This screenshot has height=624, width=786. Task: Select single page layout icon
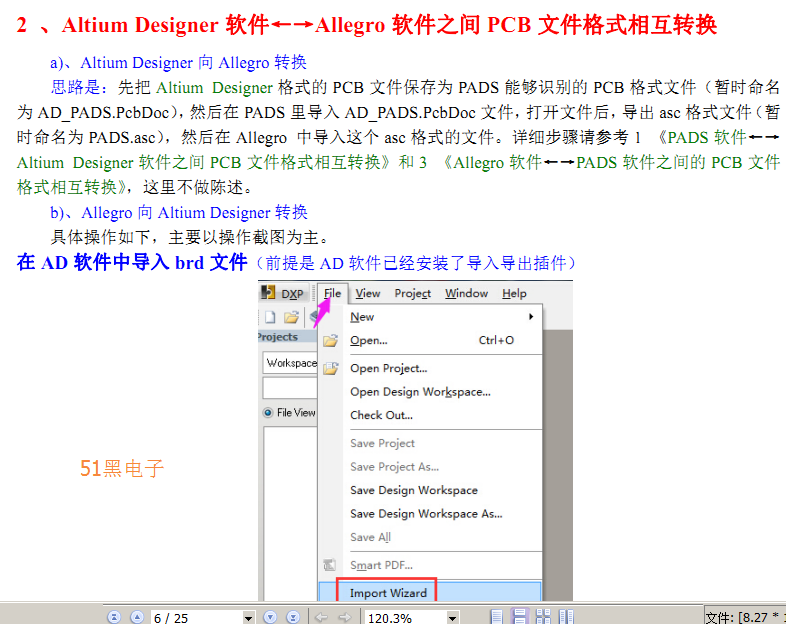pos(497,617)
